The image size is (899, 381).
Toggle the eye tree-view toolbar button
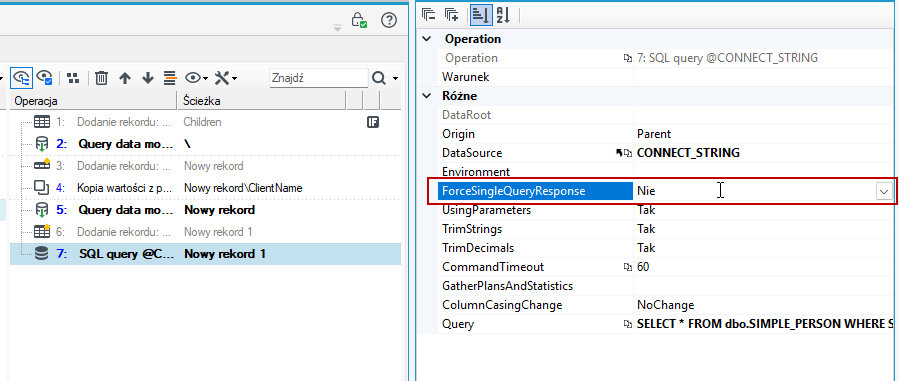coord(21,77)
